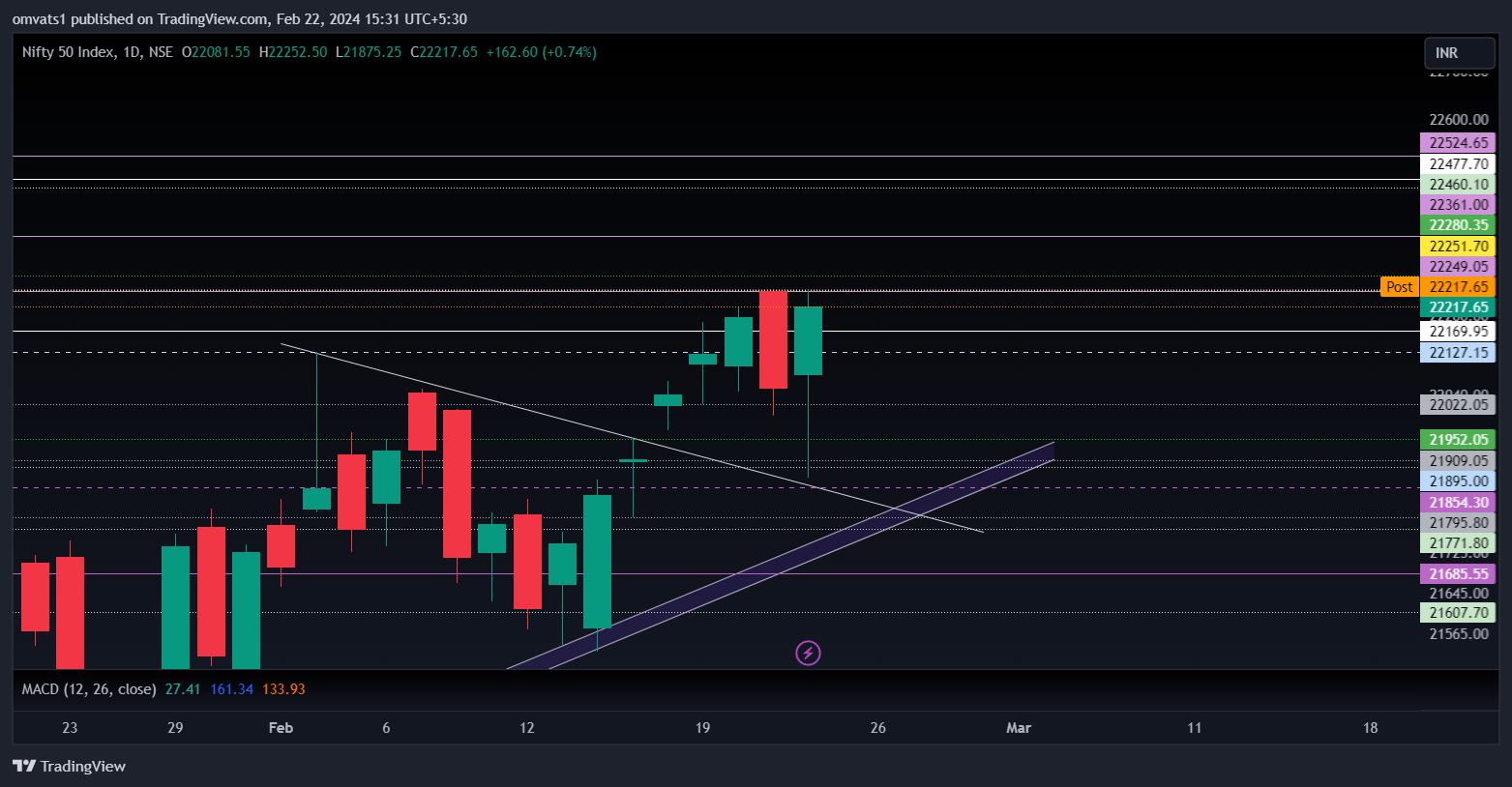This screenshot has height=787, width=1512.
Task: Click the green 22280.35 price label
Action: (x=1458, y=225)
